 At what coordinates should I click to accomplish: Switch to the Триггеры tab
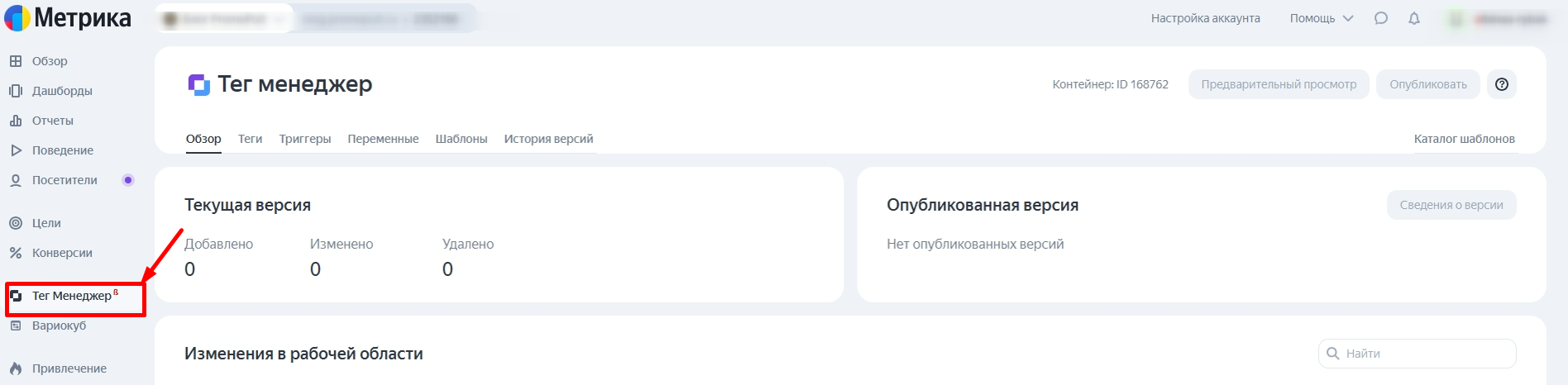305,139
